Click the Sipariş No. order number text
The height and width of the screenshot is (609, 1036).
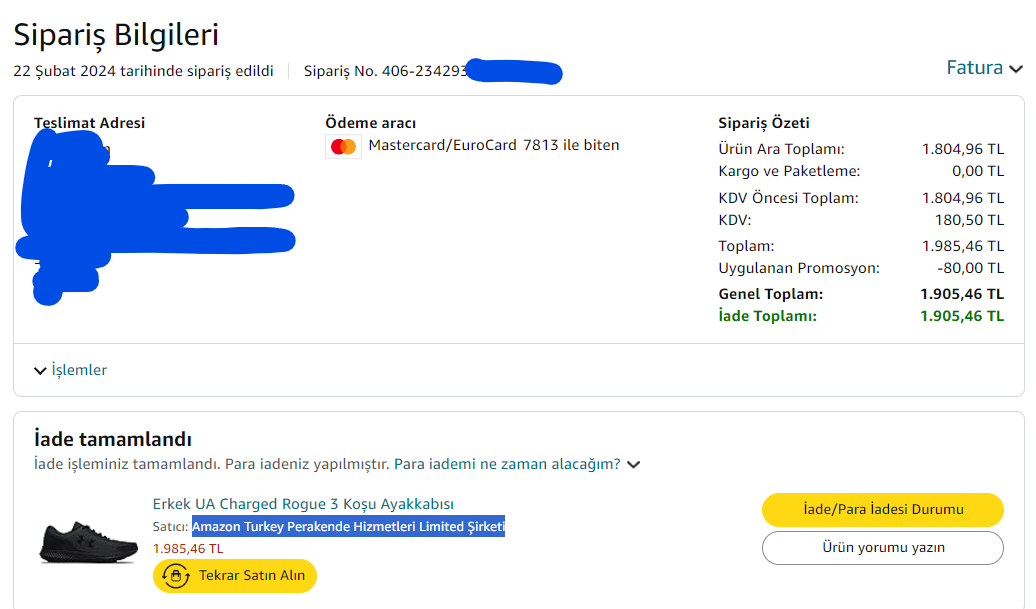pos(385,72)
